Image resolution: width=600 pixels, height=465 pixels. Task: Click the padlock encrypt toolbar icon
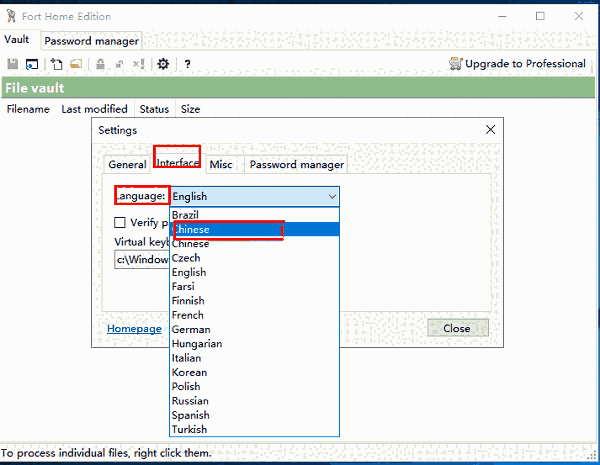tap(100, 64)
